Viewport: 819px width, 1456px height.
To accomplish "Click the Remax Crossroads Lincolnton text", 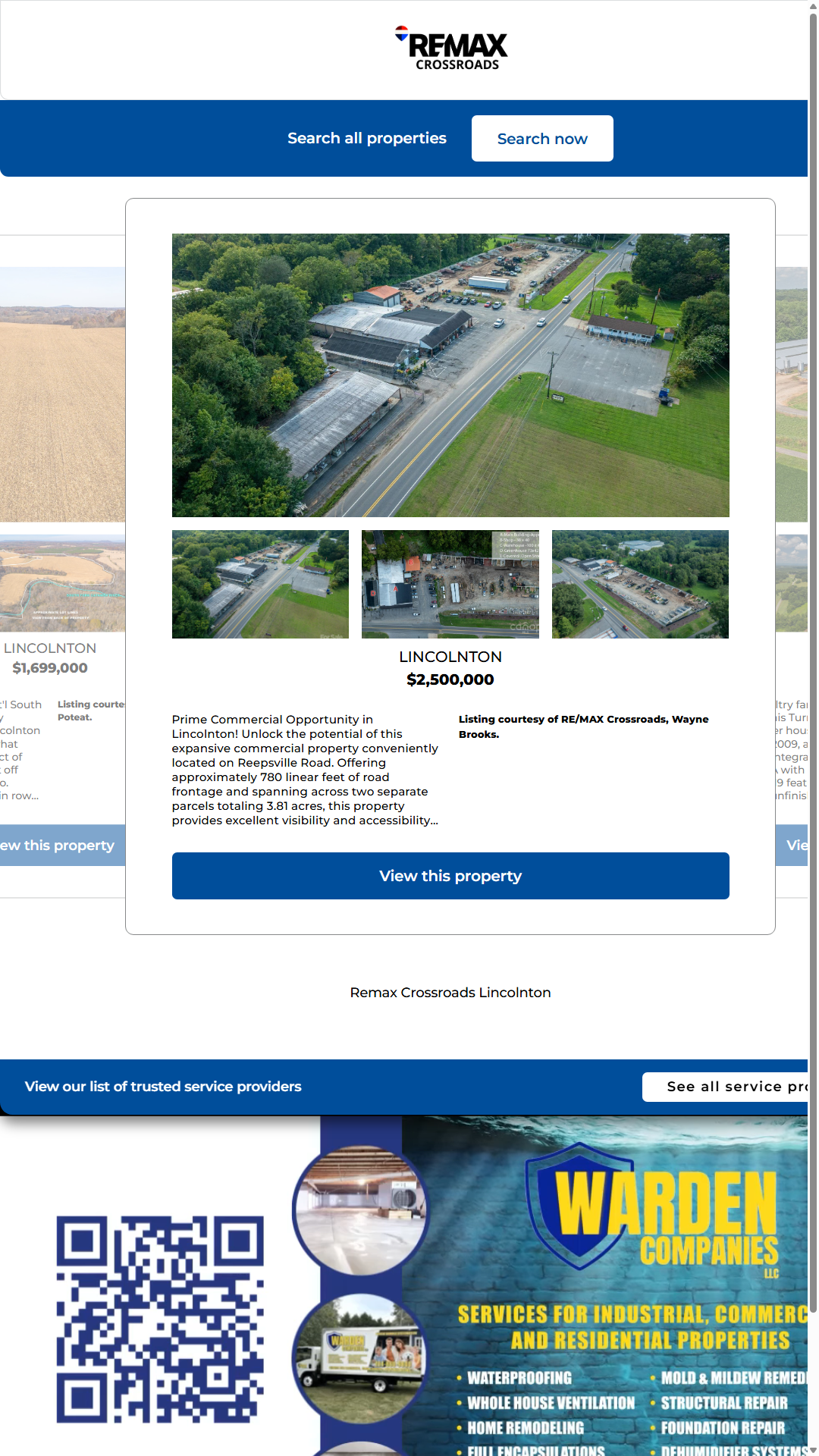I will (x=450, y=993).
